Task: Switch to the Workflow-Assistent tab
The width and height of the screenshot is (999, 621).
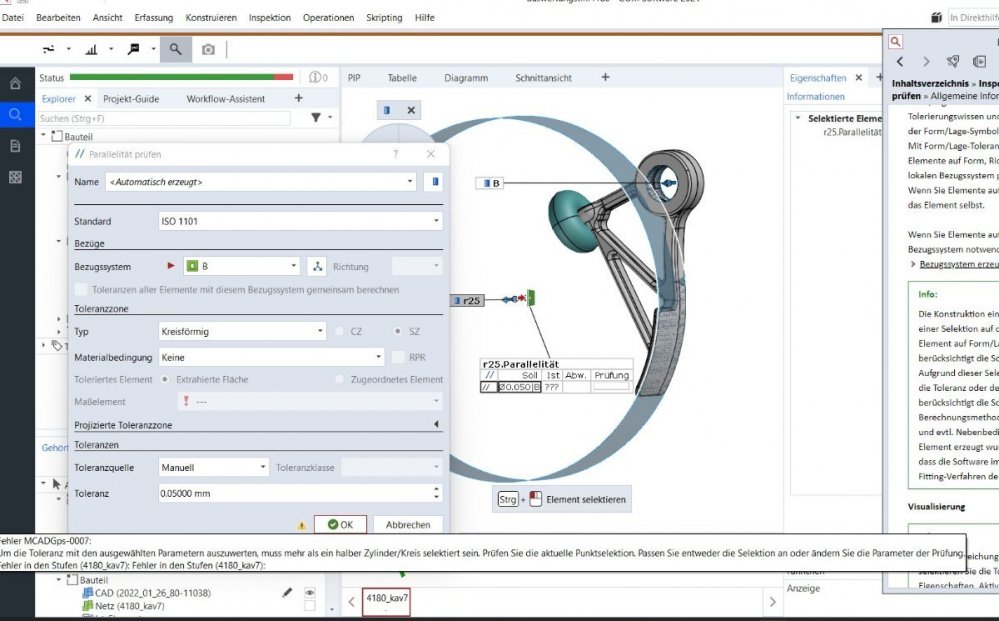Action: coord(225,99)
